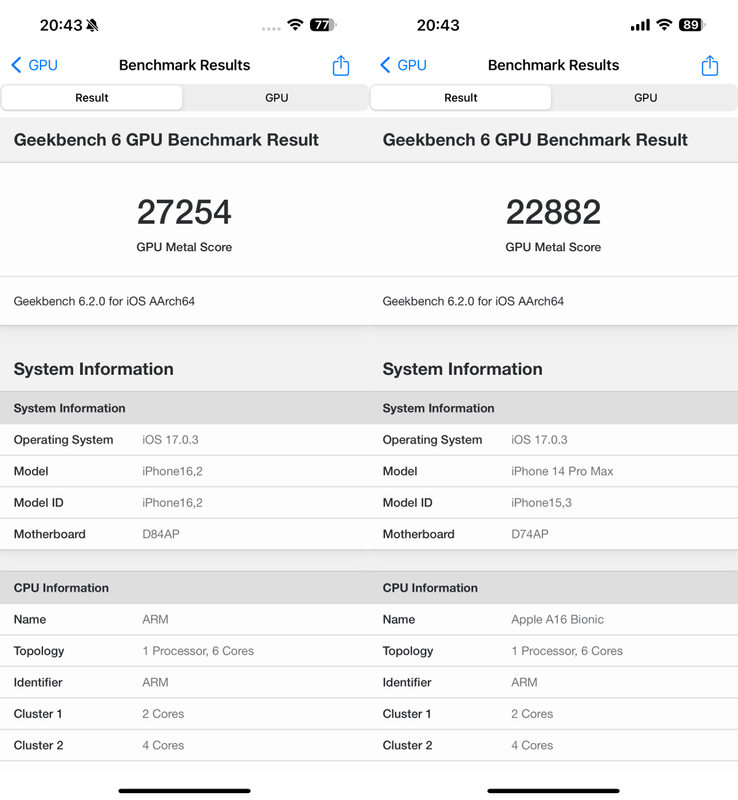Tap Cluster 1 '2 Cores' value on right phone
Viewport: 738px width, 800px height.
pos(532,714)
